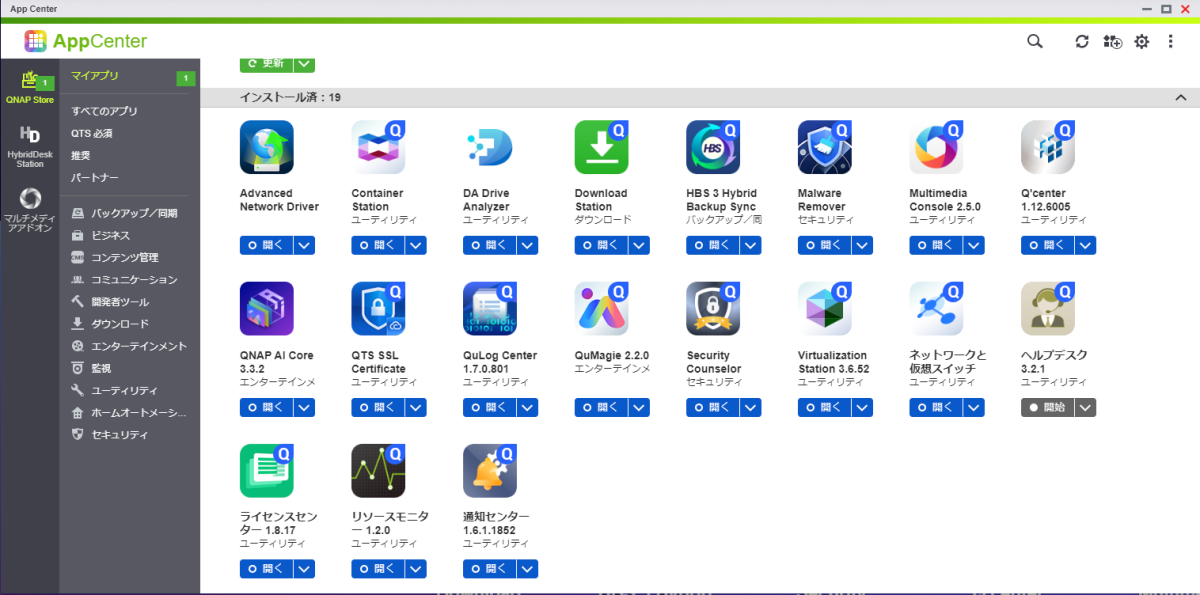Viewport: 1200px width, 595px height.
Task: Open the Advanced Network Driver app icon
Action: tap(267, 148)
